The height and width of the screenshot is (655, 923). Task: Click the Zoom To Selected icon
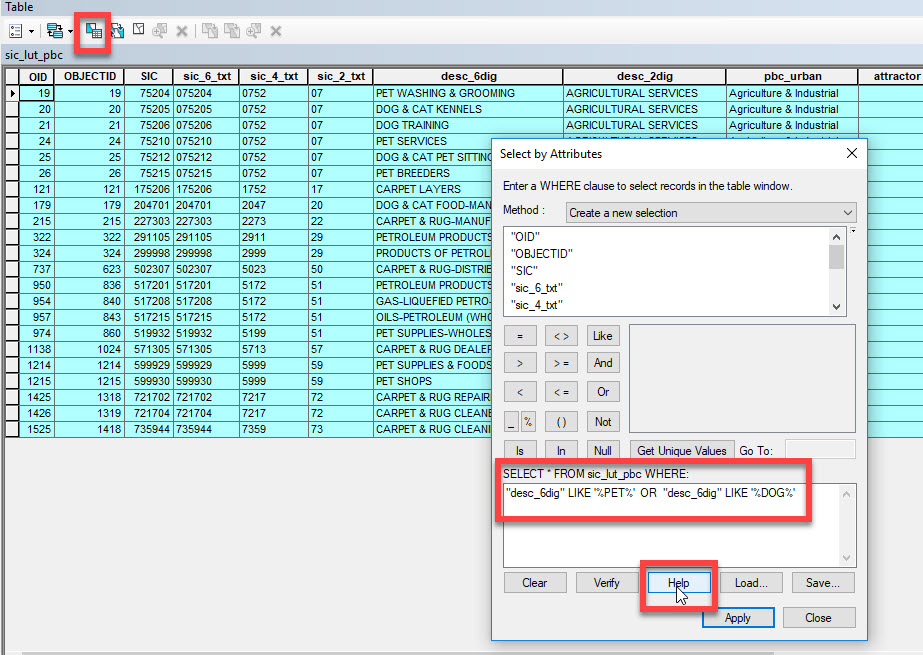[160, 31]
